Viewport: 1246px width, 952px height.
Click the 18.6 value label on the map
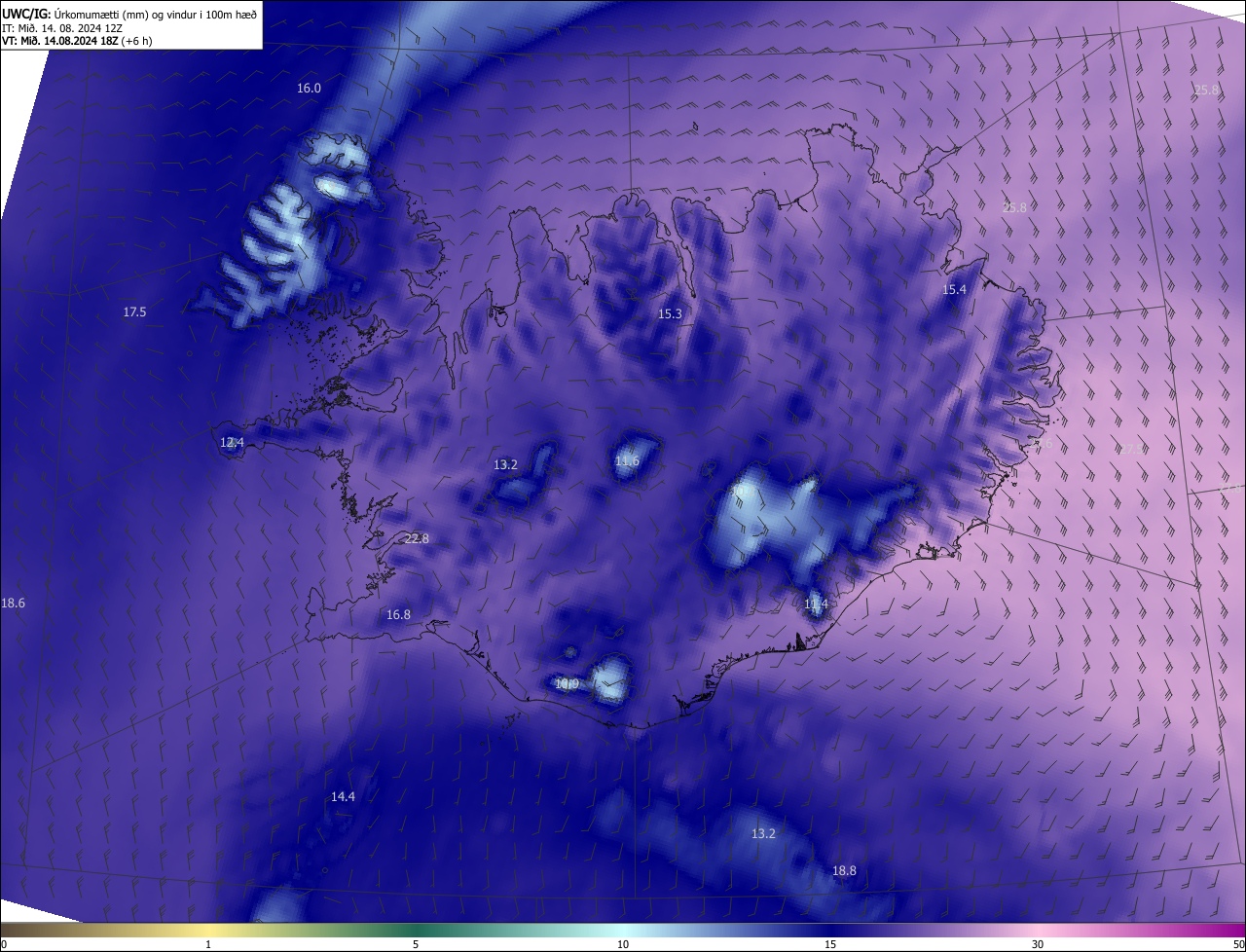coord(13,604)
